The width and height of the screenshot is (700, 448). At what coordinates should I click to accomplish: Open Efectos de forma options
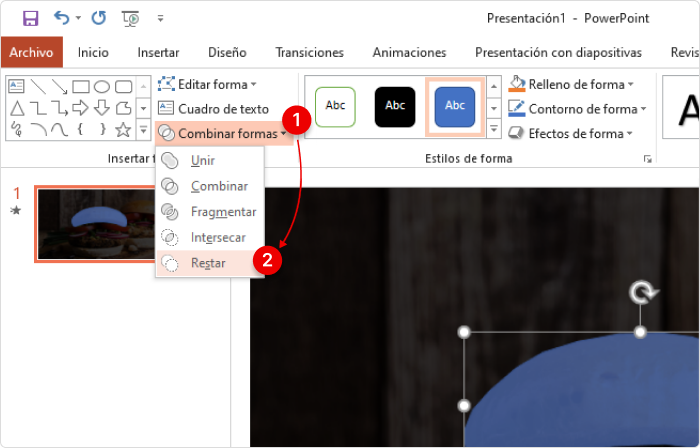pos(571,133)
